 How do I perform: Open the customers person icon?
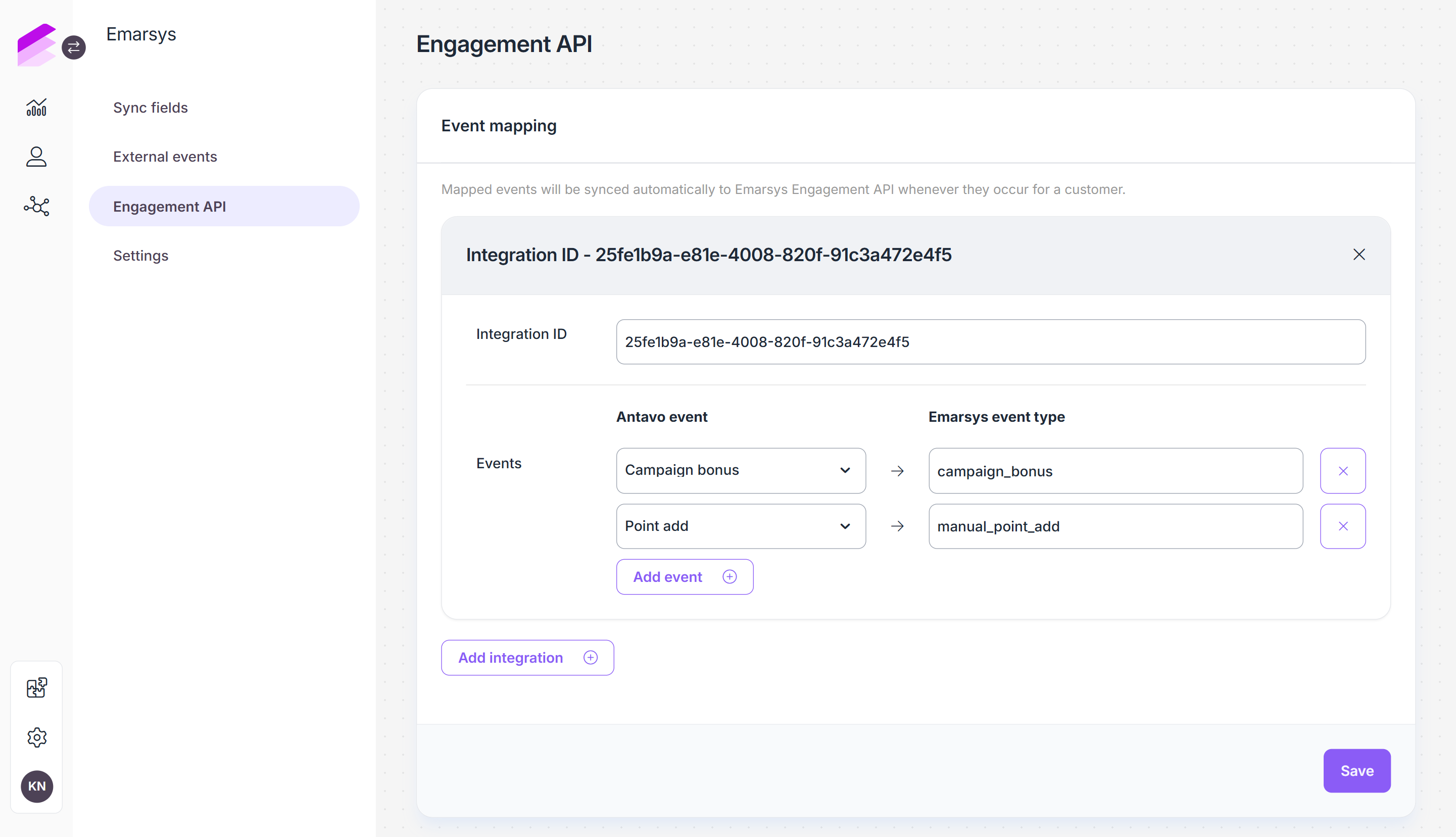tap(36, 157)
